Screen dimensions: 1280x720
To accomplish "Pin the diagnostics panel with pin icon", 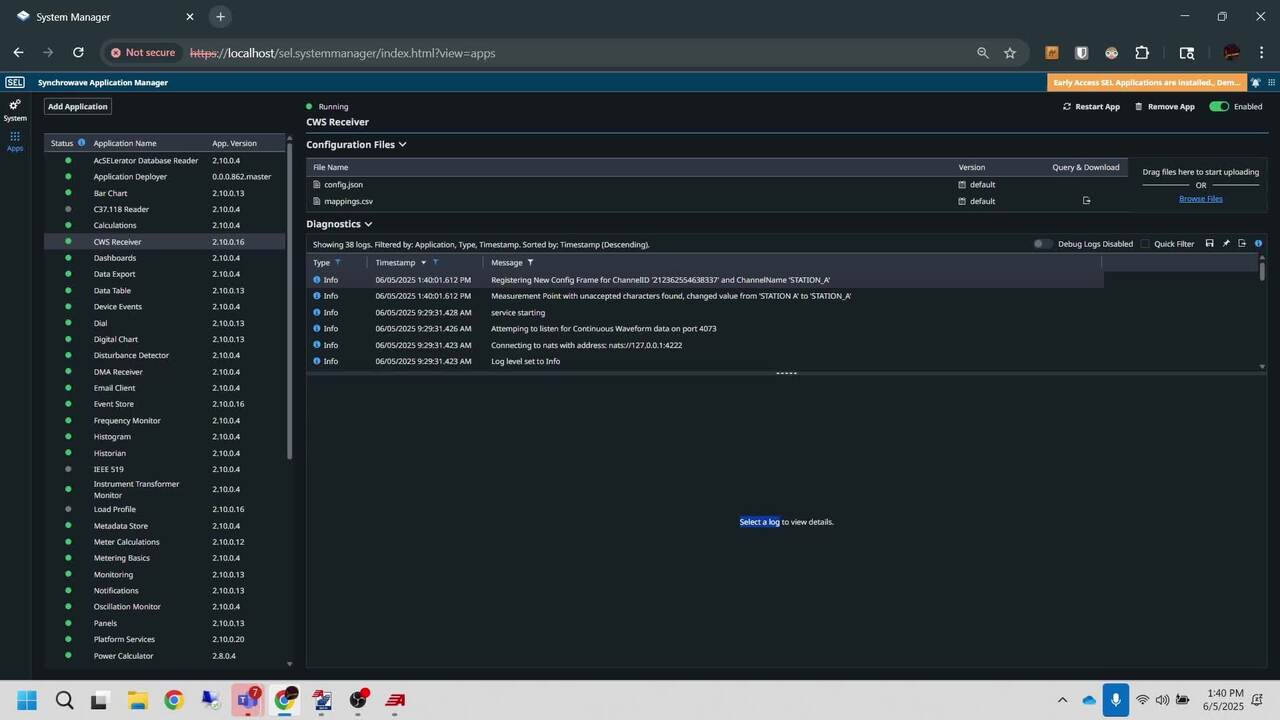I will click(1226, 243).
